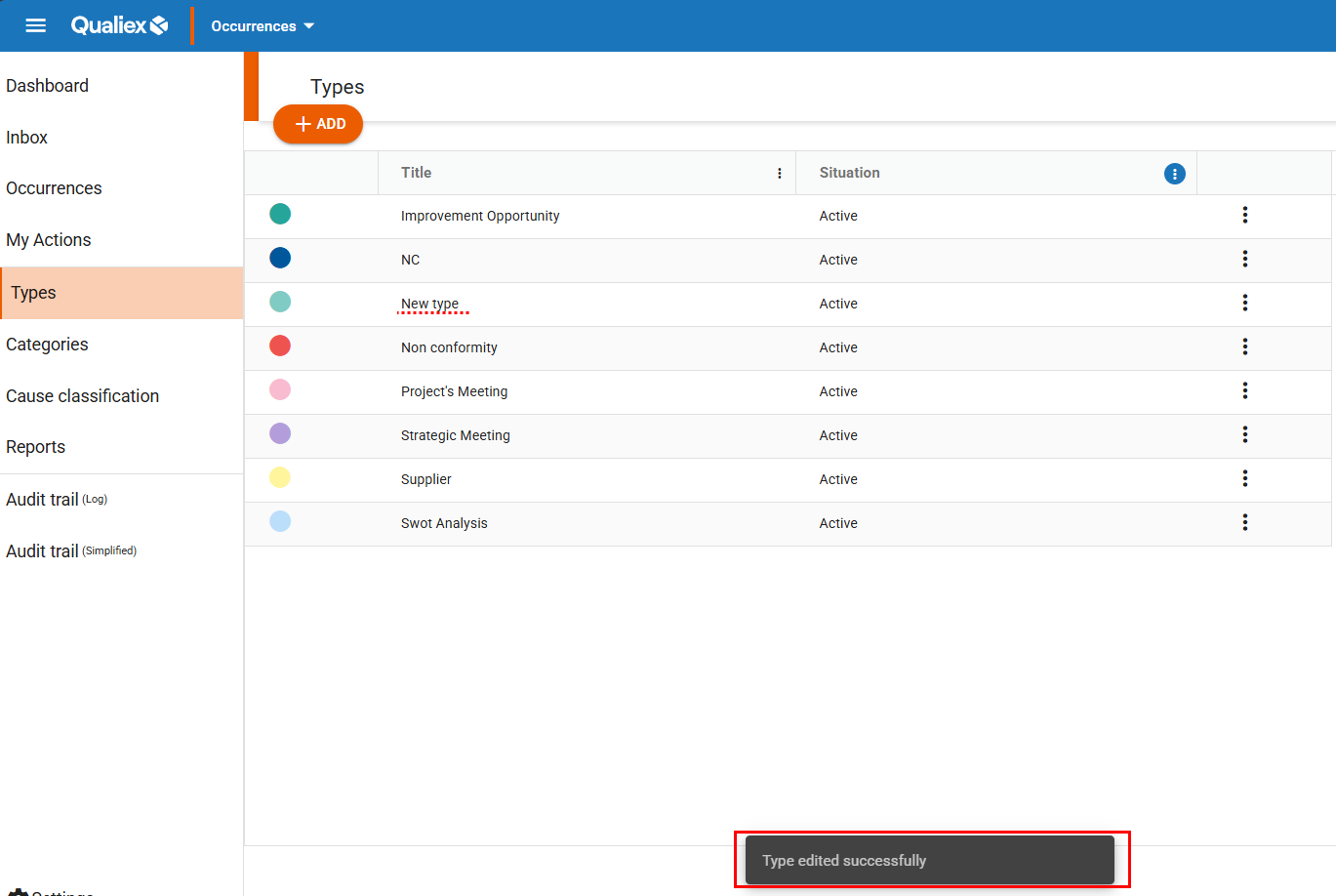1336x896 pixels.
Task: Open row actions for Non conformity
Action: [x=1244, y=346]
